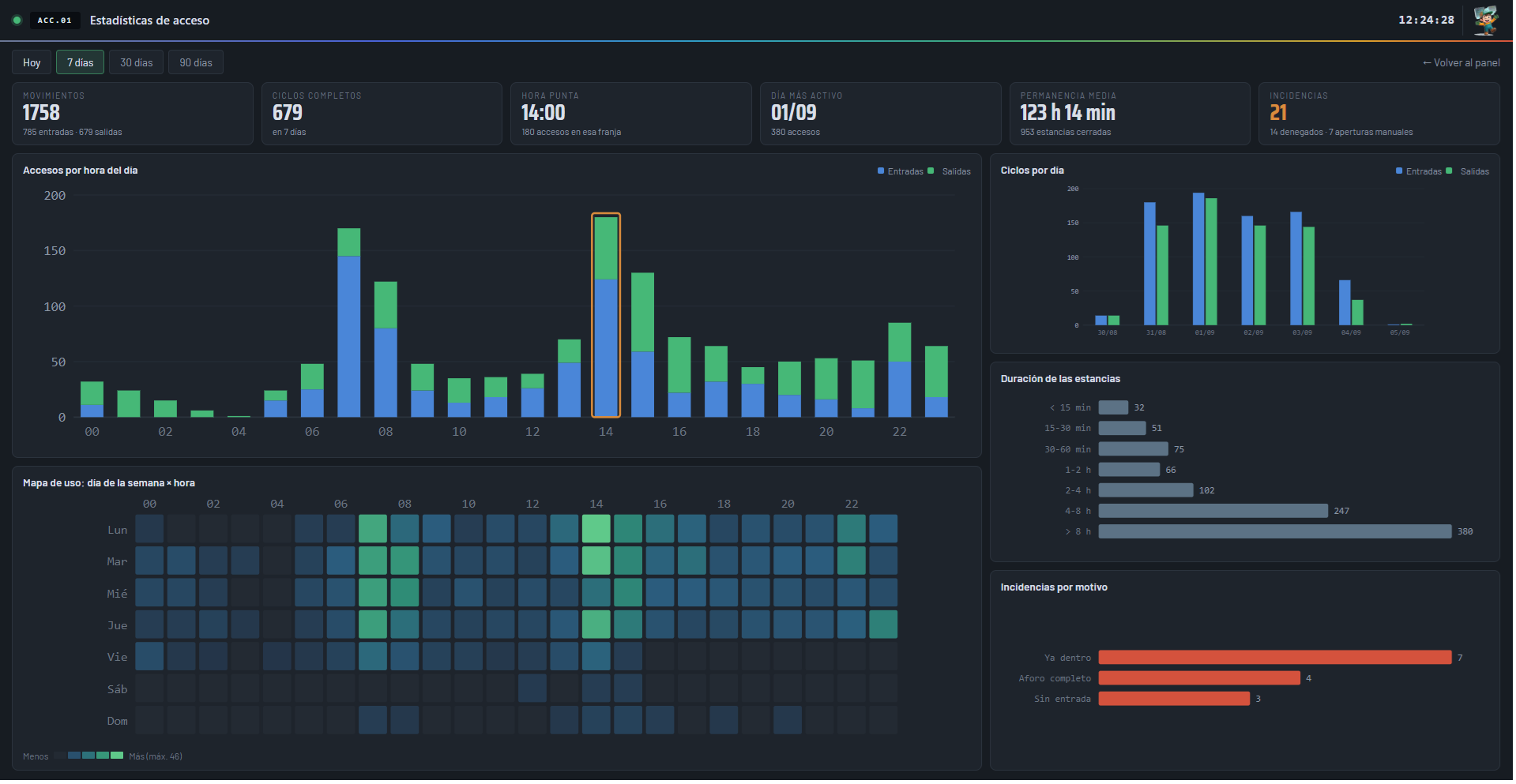
Task: Click the '953 estancias cerradas' text
Action: (x=1065, y=133)
